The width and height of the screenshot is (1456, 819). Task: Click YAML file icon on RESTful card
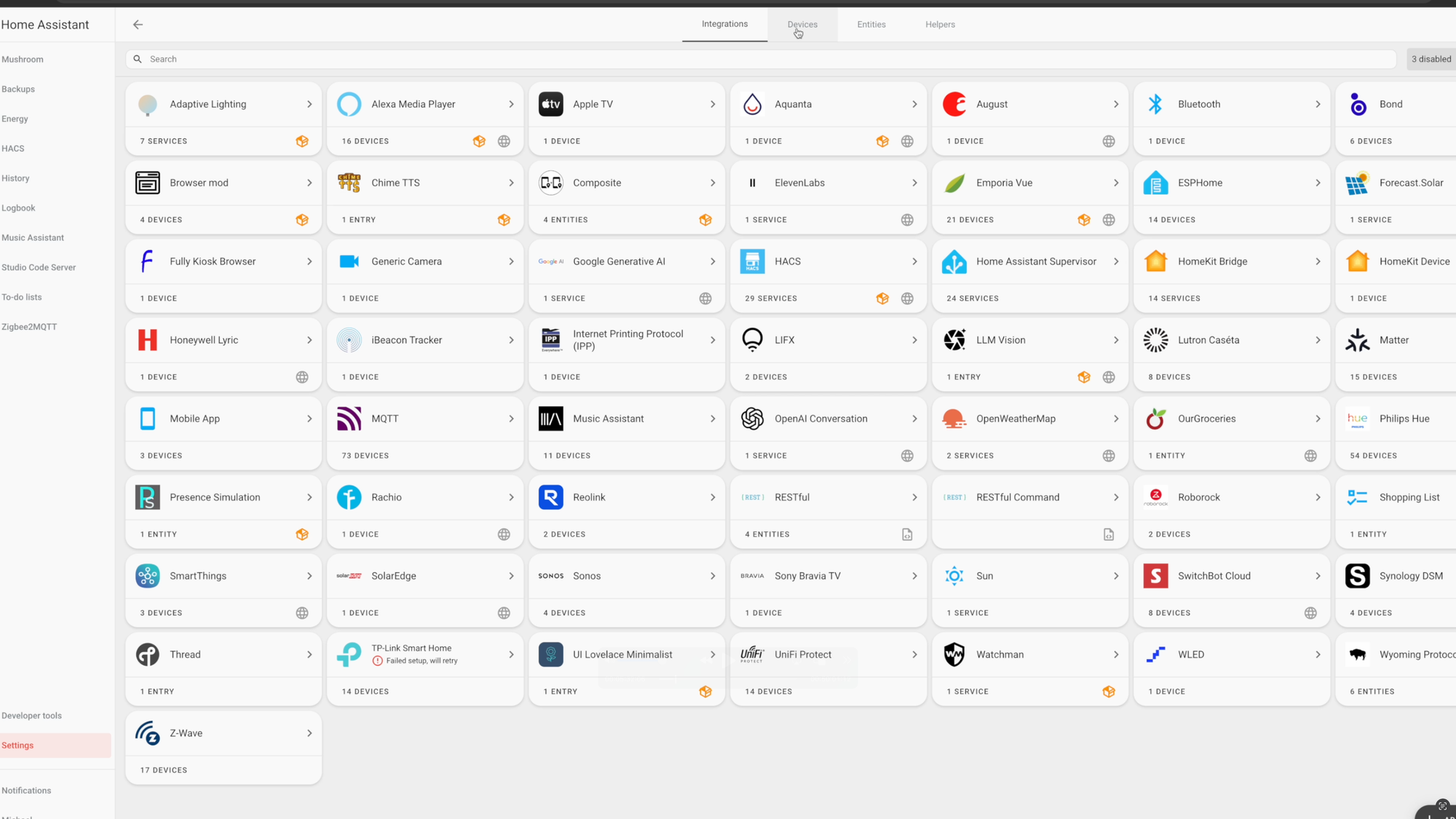907,534
